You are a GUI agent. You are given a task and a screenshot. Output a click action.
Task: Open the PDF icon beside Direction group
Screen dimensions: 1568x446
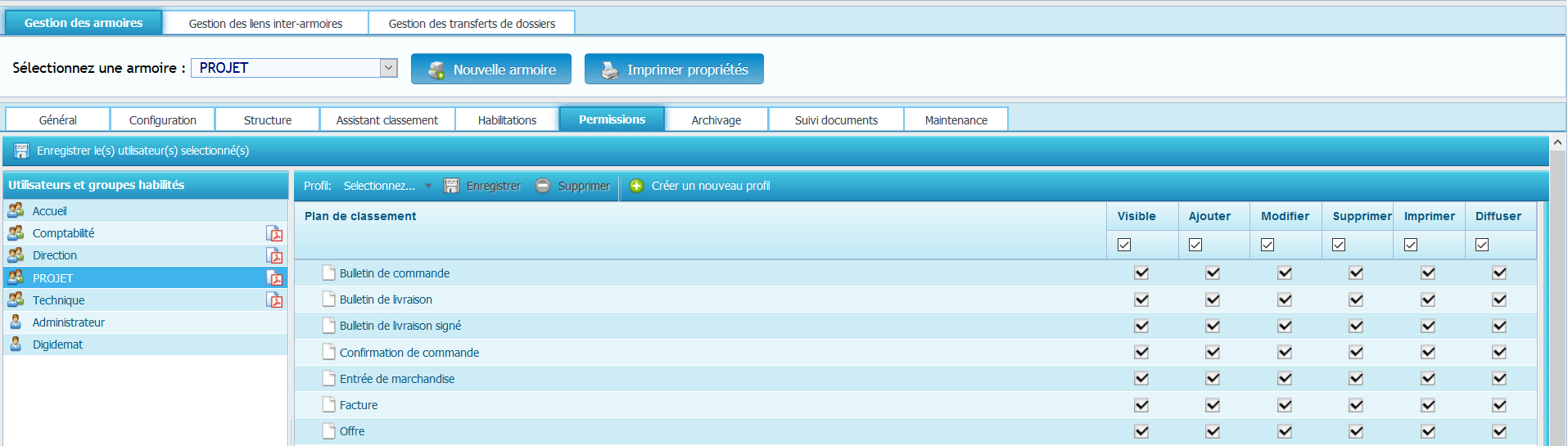tap(274, 256)
